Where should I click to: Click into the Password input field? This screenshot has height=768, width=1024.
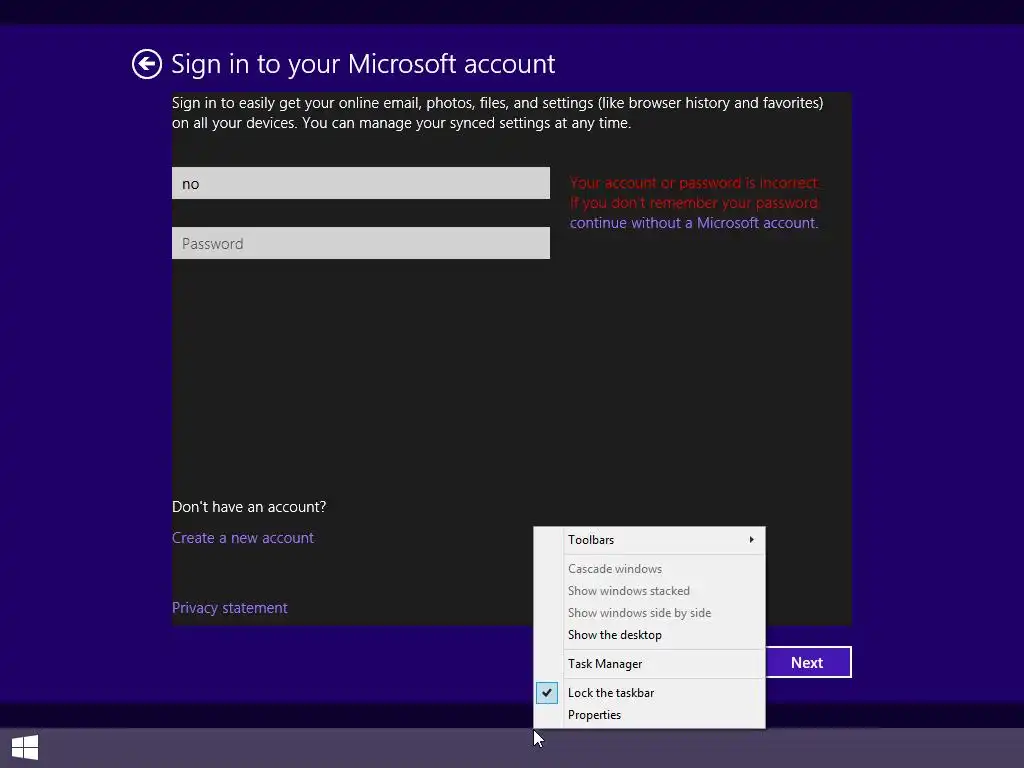point(360,243)
